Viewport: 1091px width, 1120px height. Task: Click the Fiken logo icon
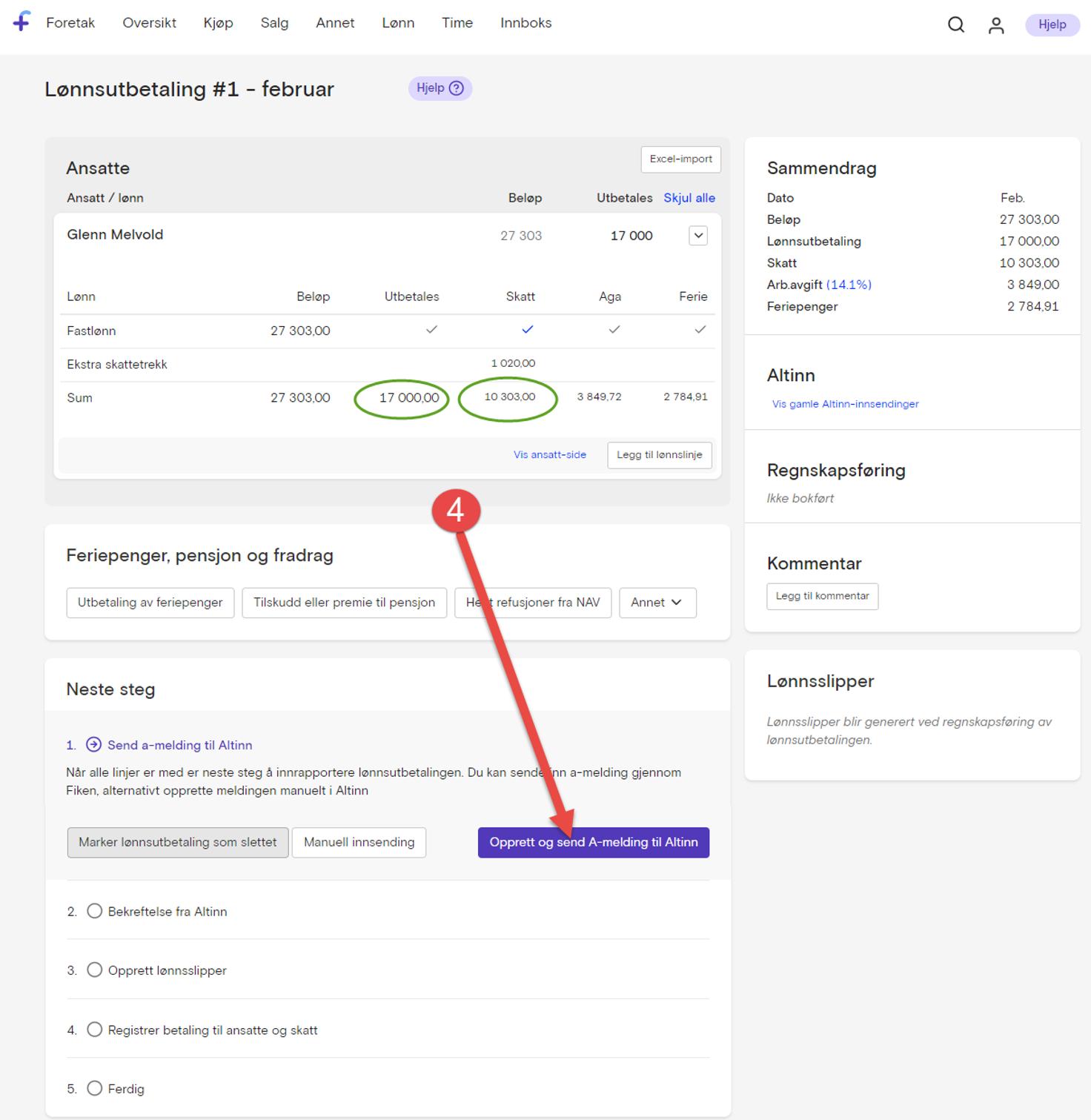[22, 21]
